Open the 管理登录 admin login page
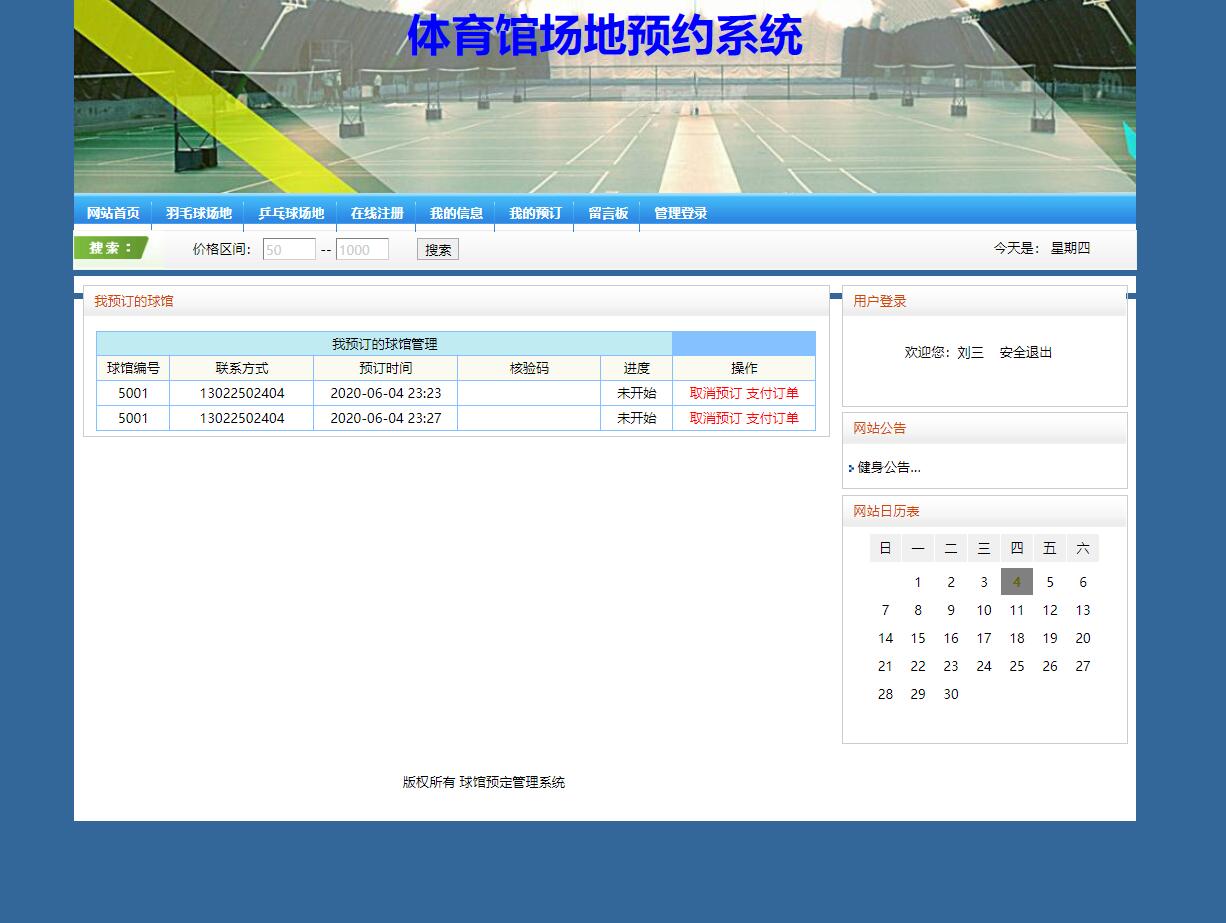1226x923 pixels. coord(680,213)
